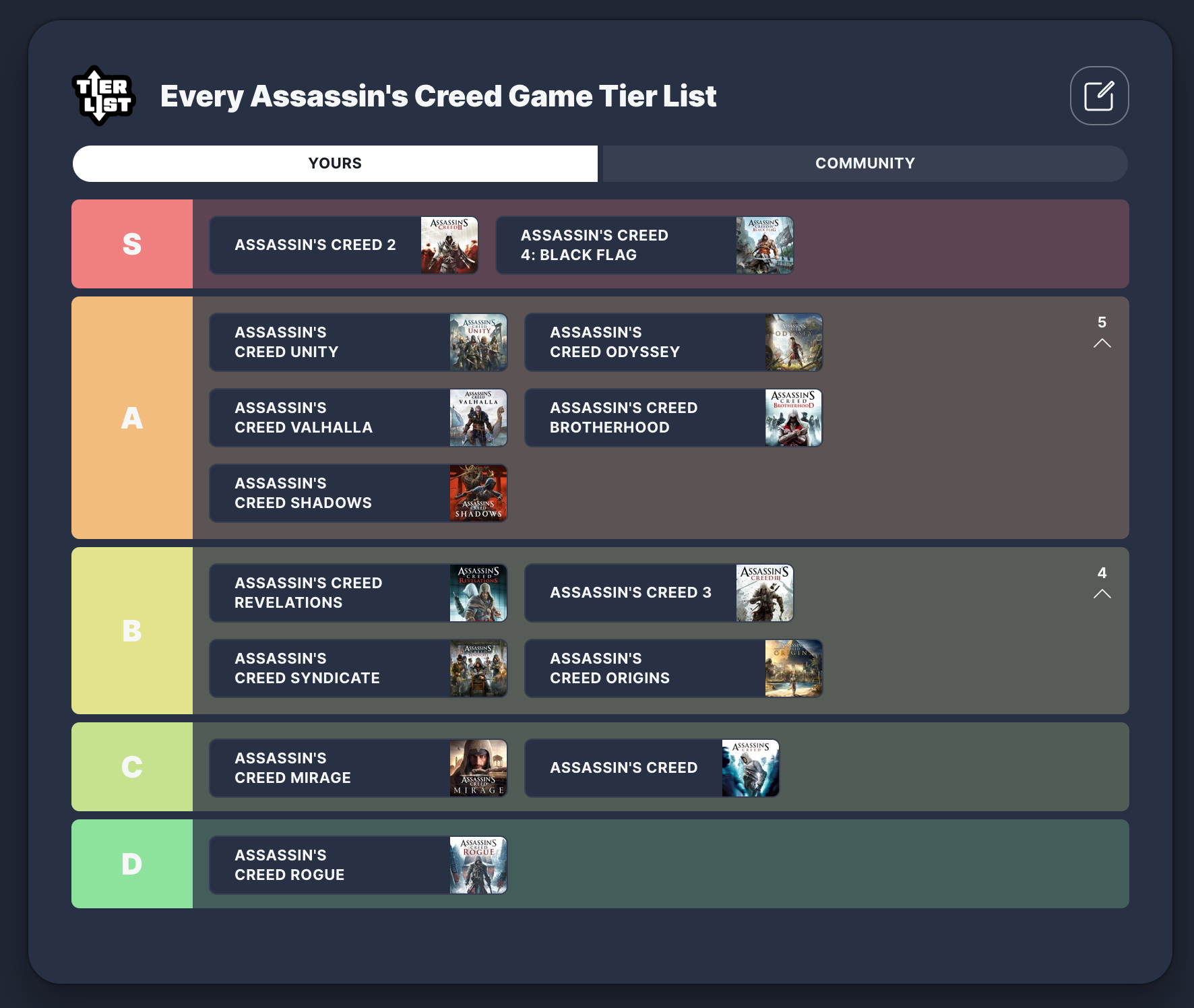Select the Assassin's Creed Odyssey card

pos(674,342)
